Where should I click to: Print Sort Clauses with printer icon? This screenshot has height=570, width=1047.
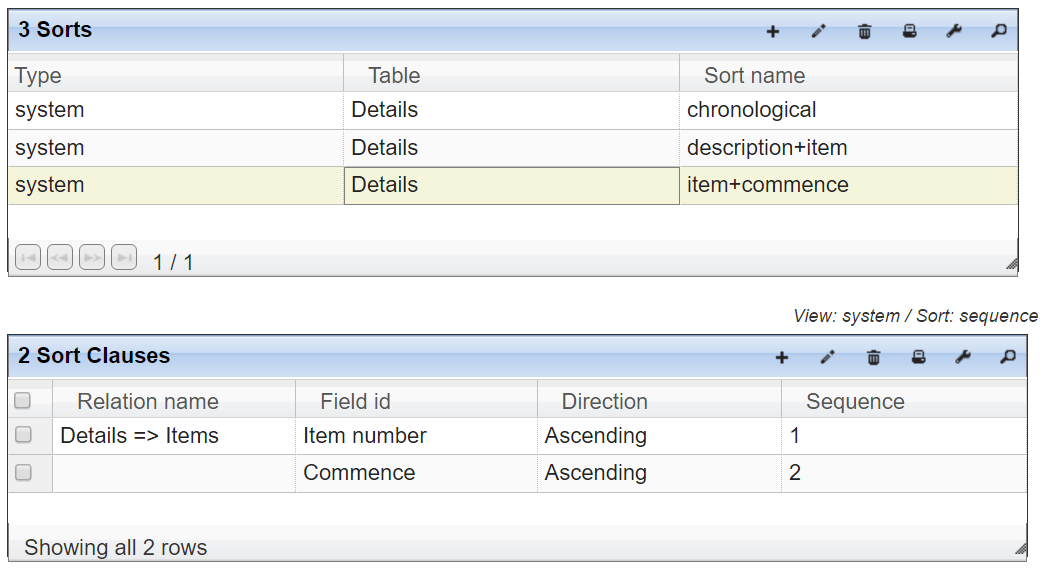coord(919,358)
